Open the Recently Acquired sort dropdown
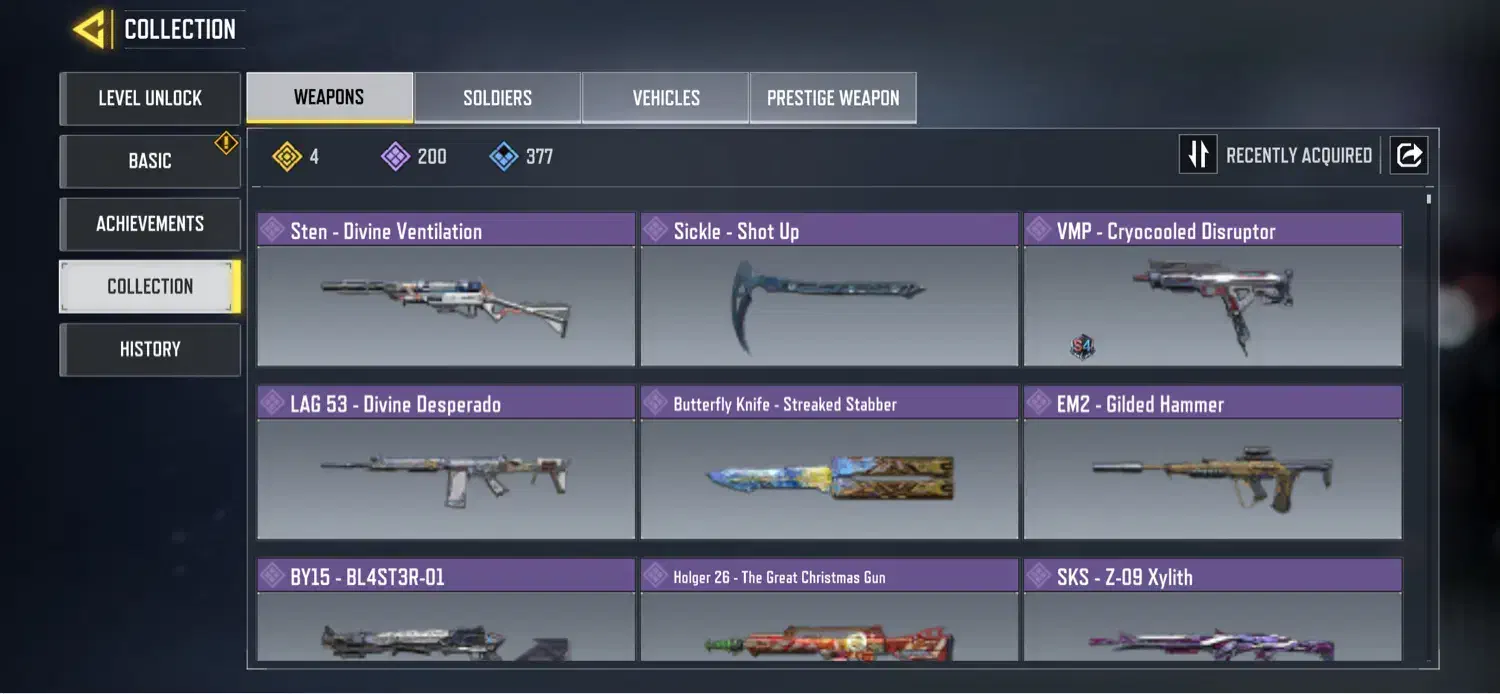 (1299, 155)
